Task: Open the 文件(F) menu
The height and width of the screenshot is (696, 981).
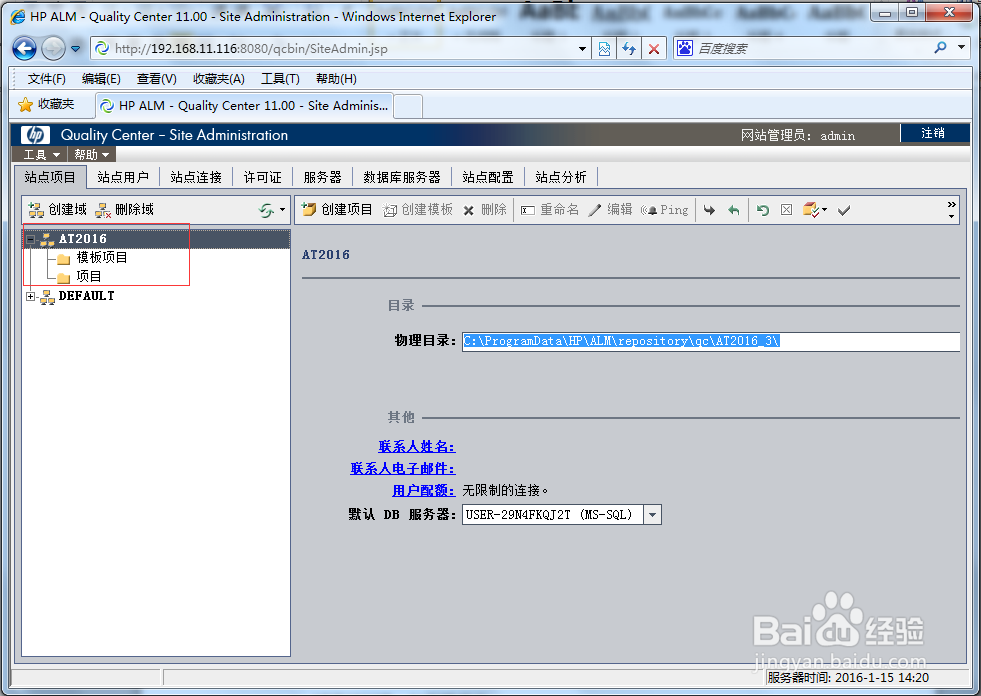Action: (x=47, y=79)
